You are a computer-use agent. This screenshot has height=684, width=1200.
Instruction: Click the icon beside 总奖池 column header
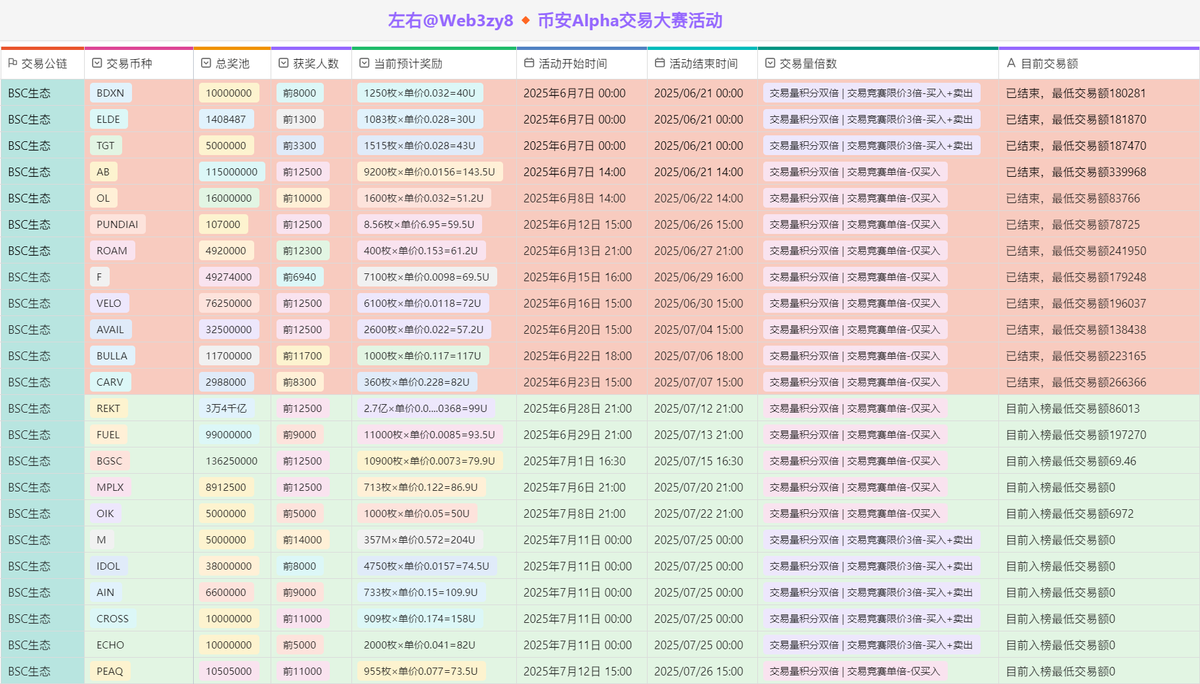(206, 64)
